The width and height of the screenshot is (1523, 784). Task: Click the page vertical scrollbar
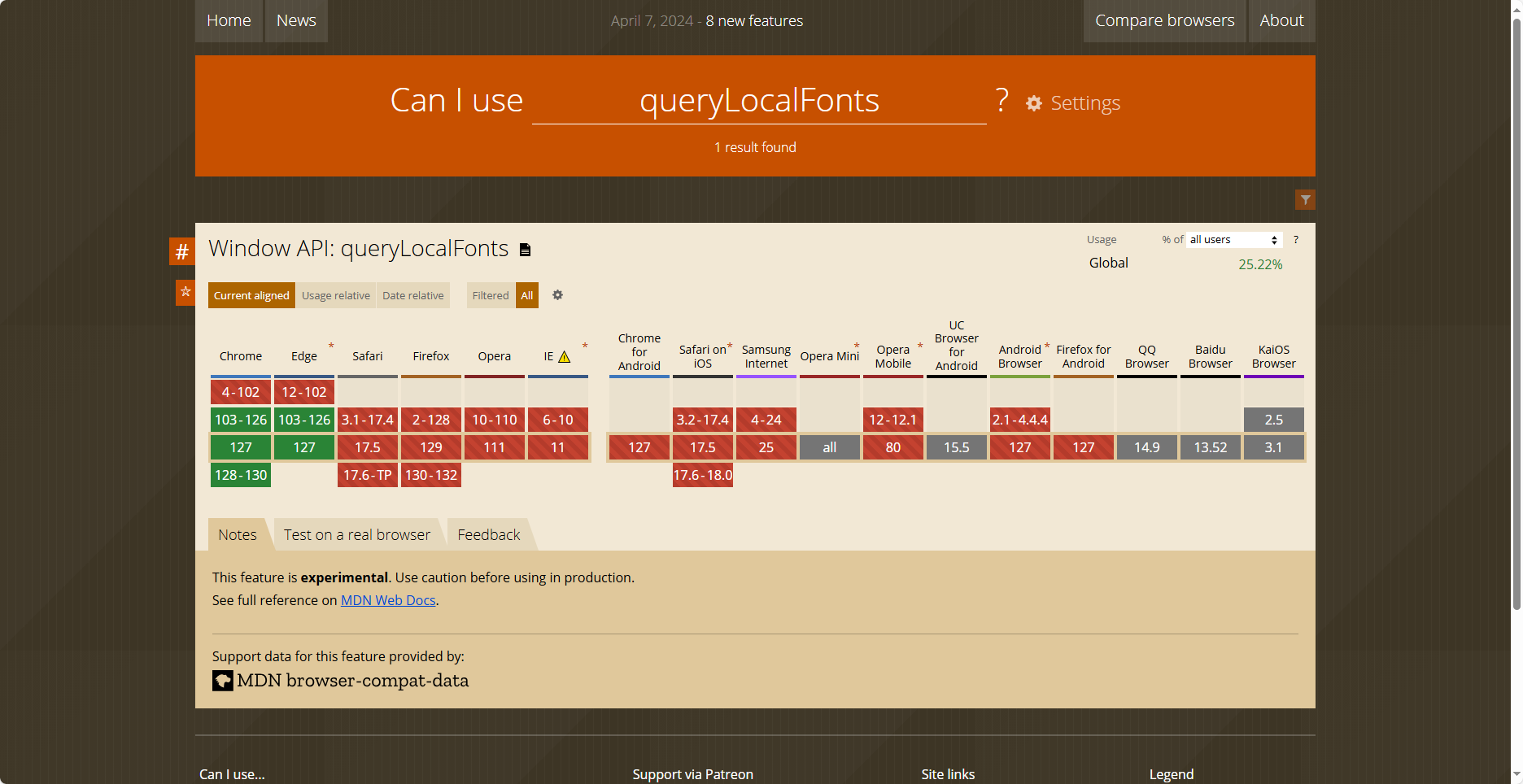[1516, 313]
